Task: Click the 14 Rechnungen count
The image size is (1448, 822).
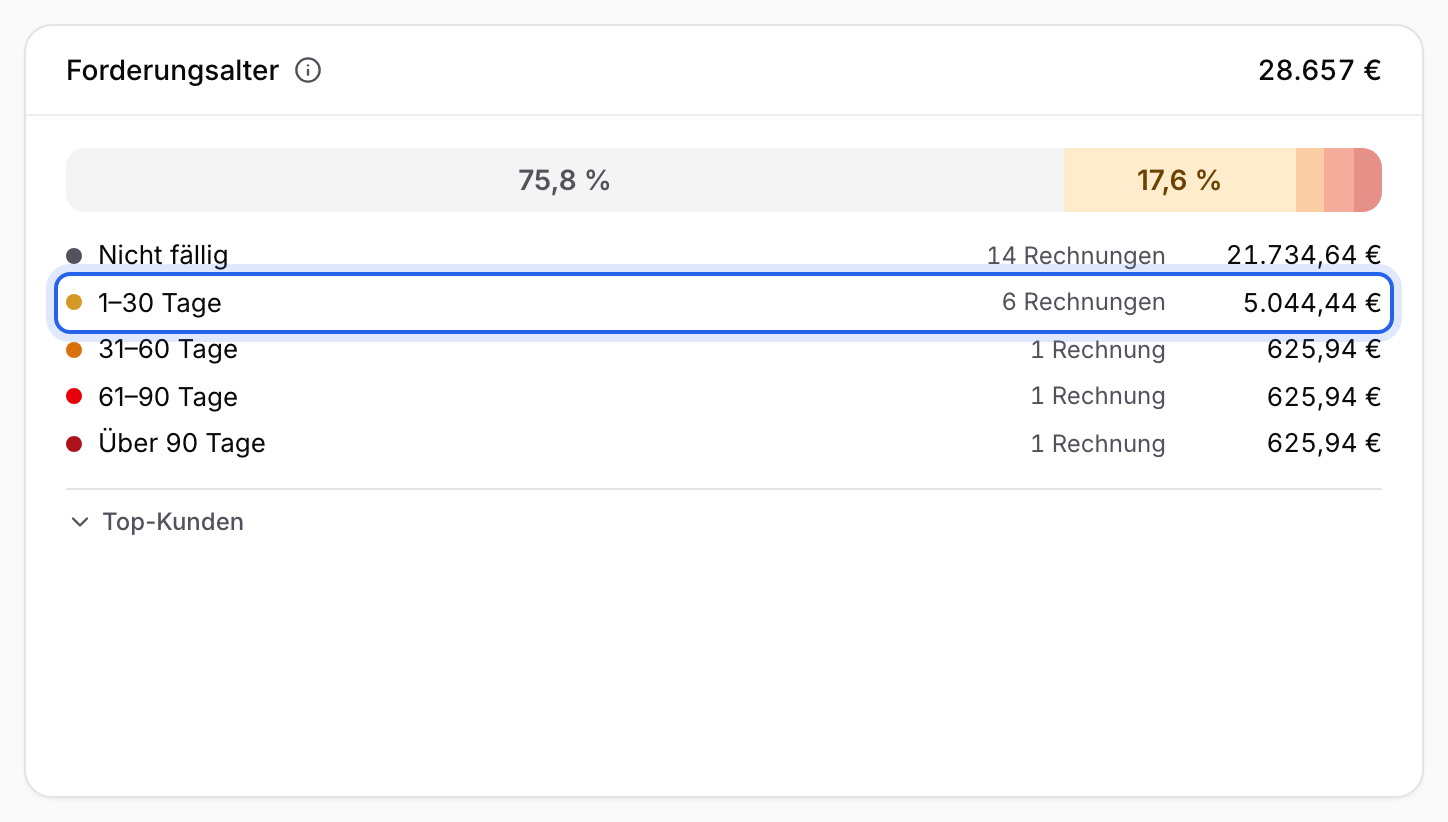Action: pyautogui.click(x=1076, y=256)
